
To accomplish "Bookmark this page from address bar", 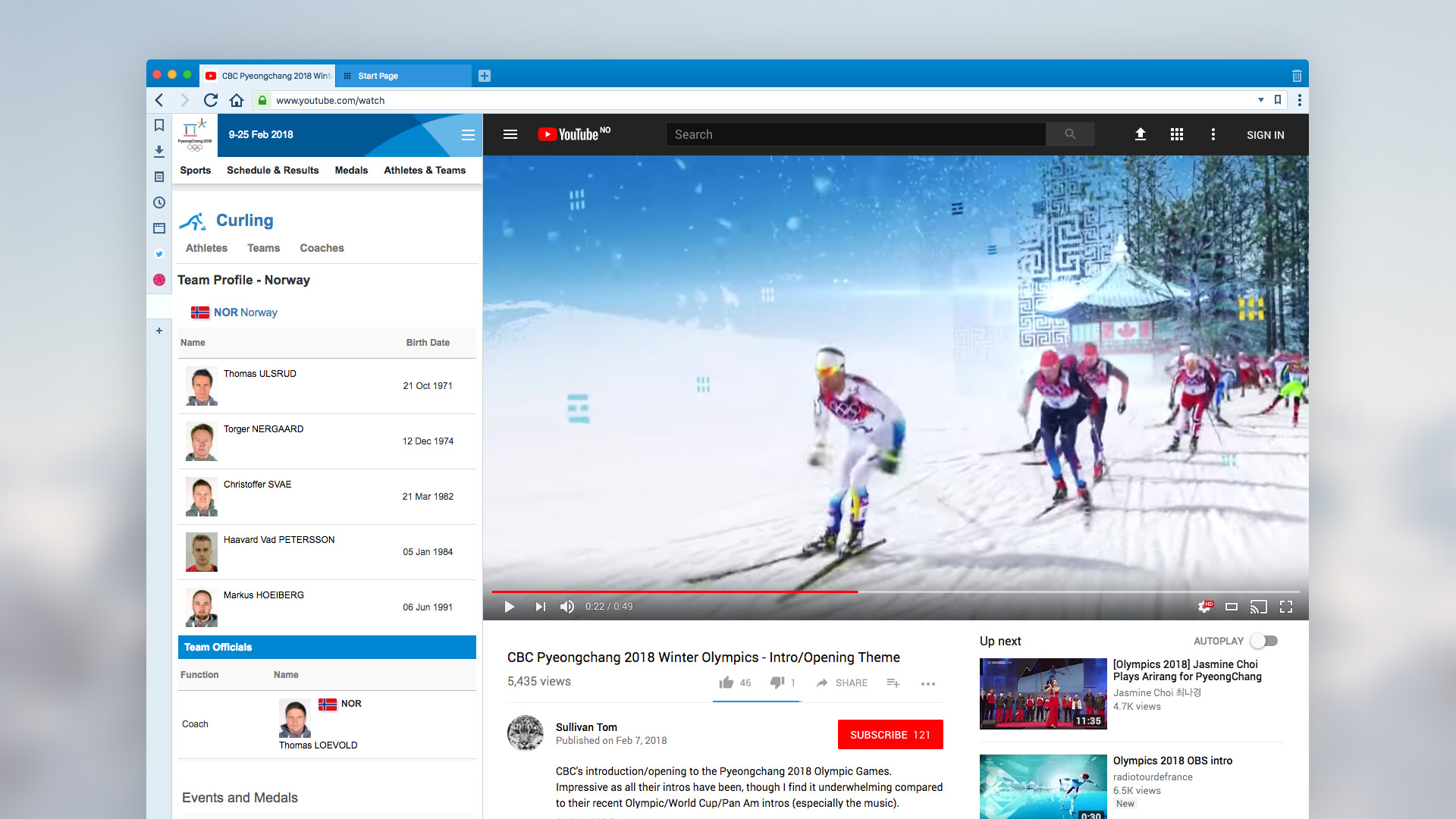I will [x=1278, y=100].
